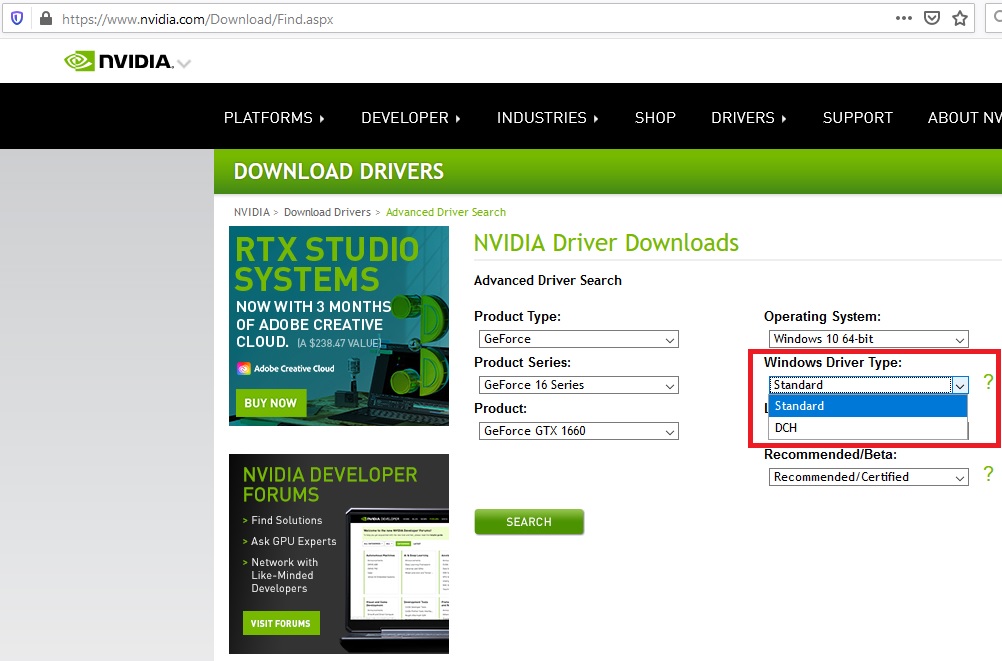Click VISIT FORUMS button
The width and height of the screenshot is (1002, 661).
click(x=281, y=623)
